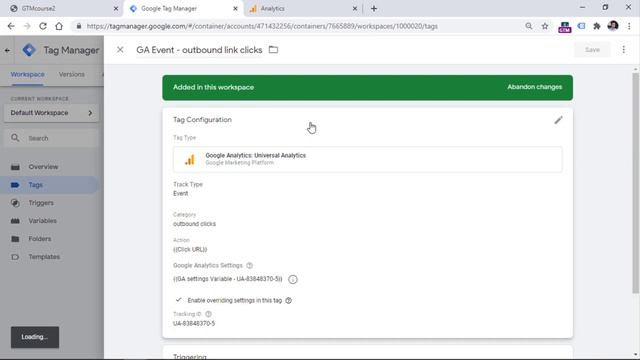
Task: Open the Chrome three-dot menu
Action: [629, 26]
